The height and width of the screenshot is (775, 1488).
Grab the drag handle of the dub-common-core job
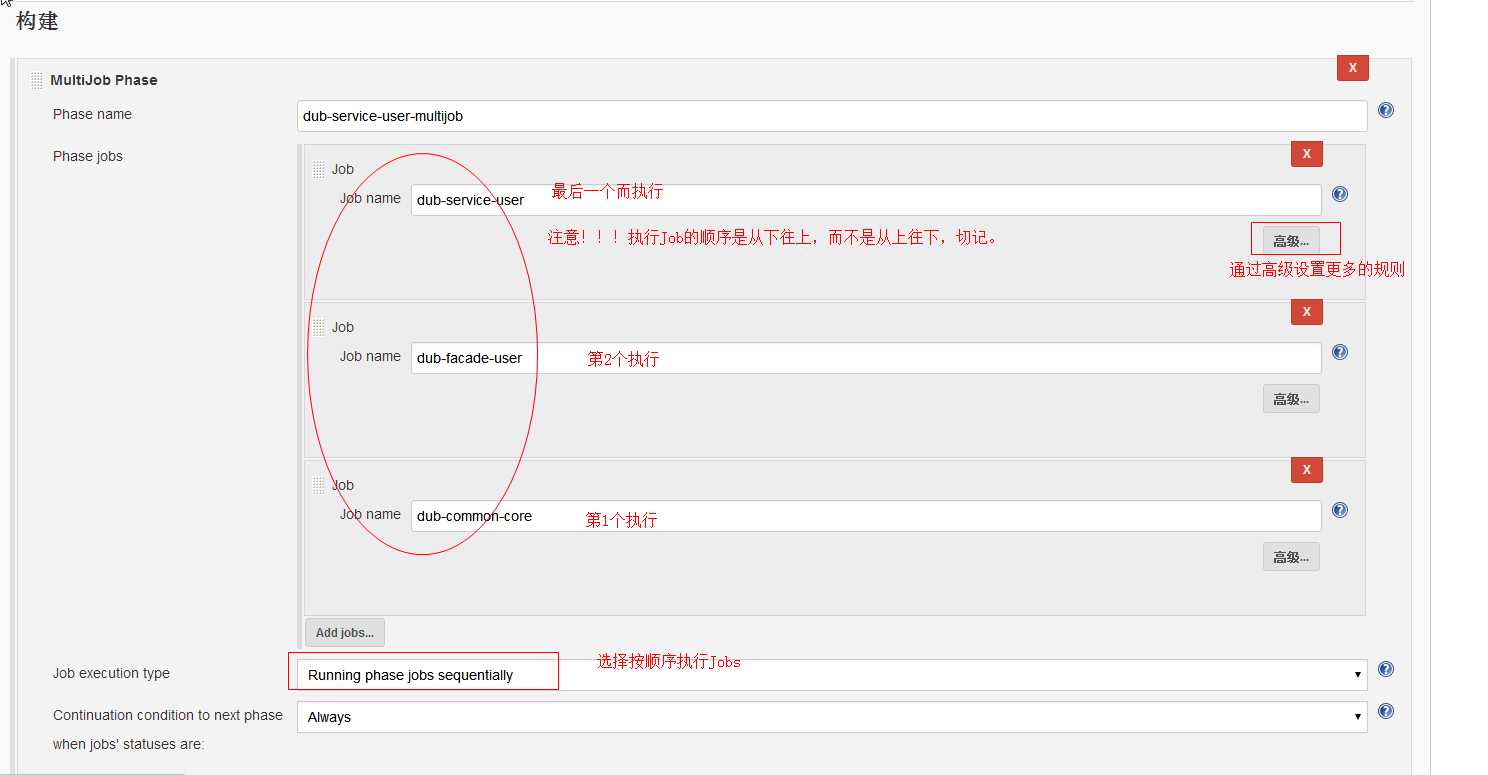(319, 485)
